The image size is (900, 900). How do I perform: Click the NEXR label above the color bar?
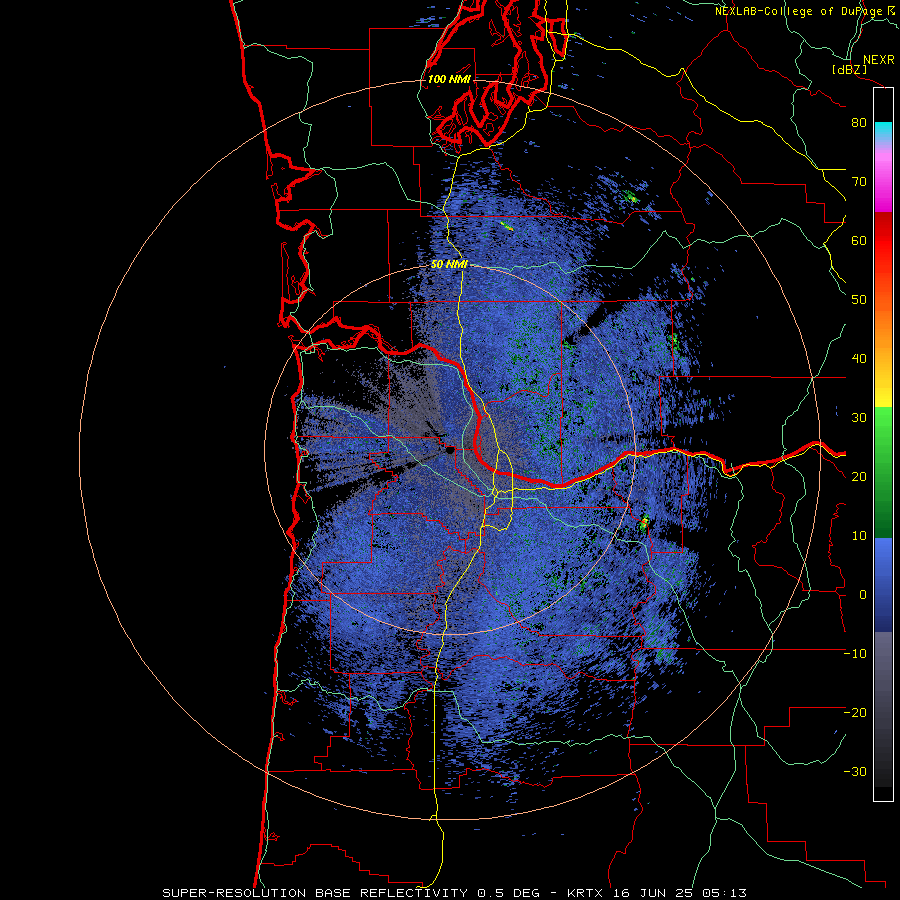[878, 60]
